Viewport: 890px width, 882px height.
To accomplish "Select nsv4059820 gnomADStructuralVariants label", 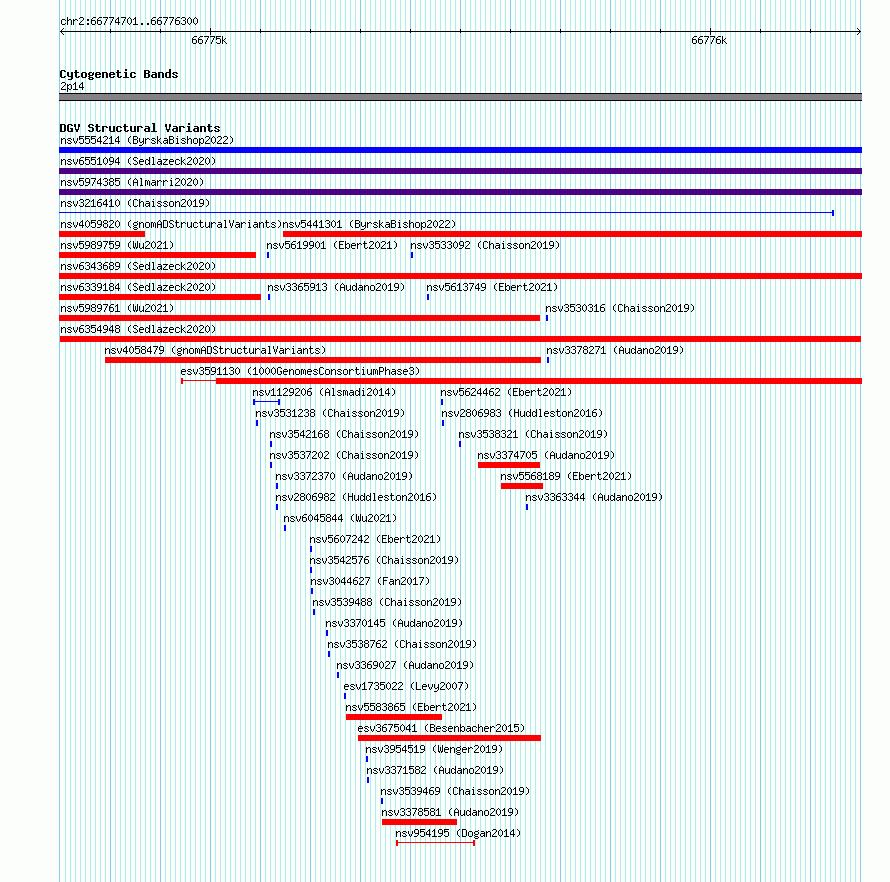I will (171, 224).
